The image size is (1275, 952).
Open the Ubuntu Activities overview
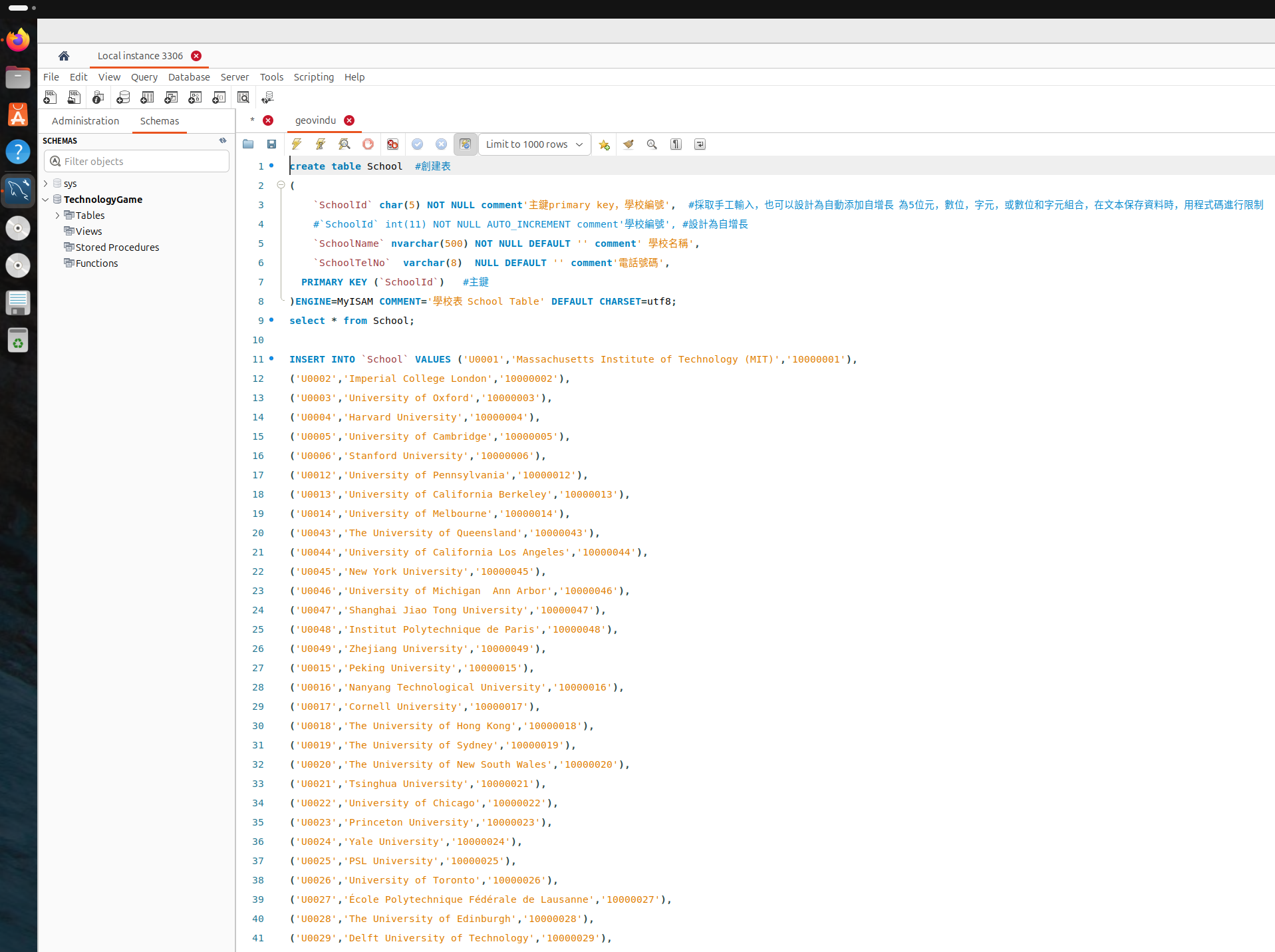coord(22,8)
